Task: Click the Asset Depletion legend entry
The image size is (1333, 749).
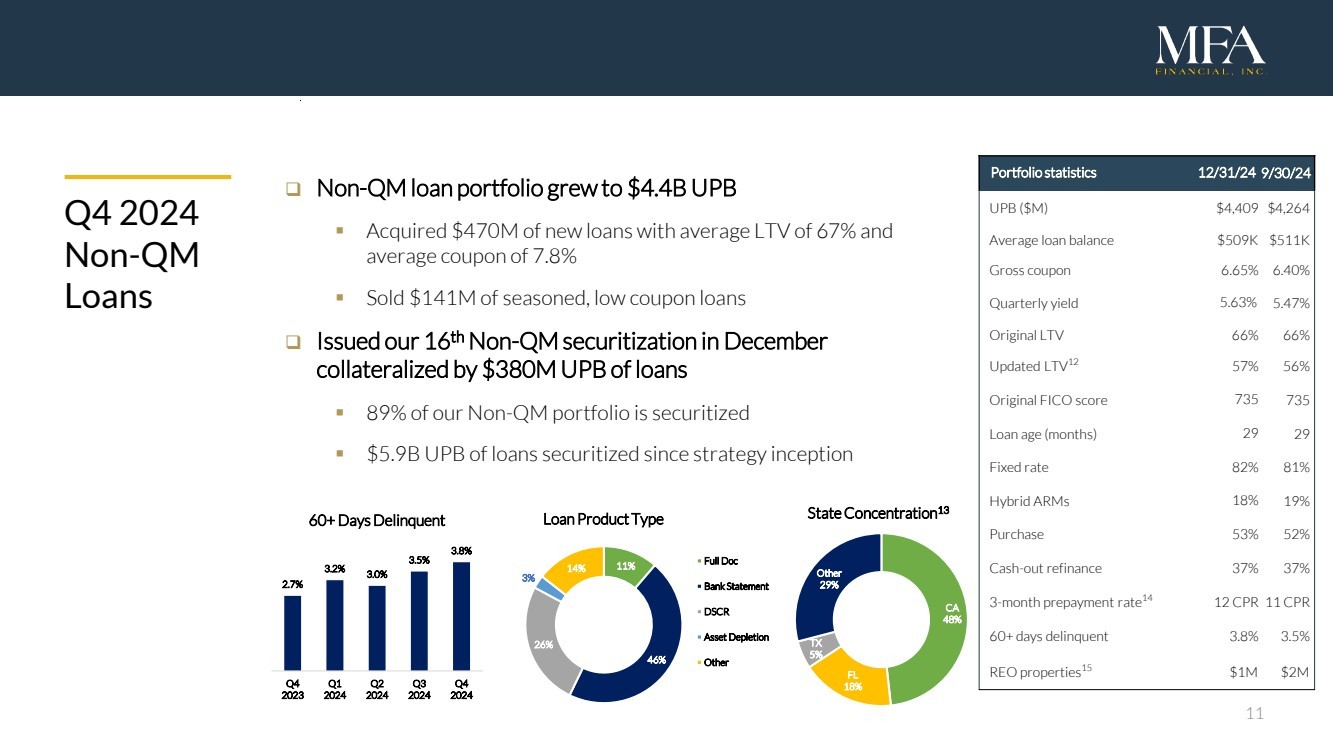Action: [736, 637]
